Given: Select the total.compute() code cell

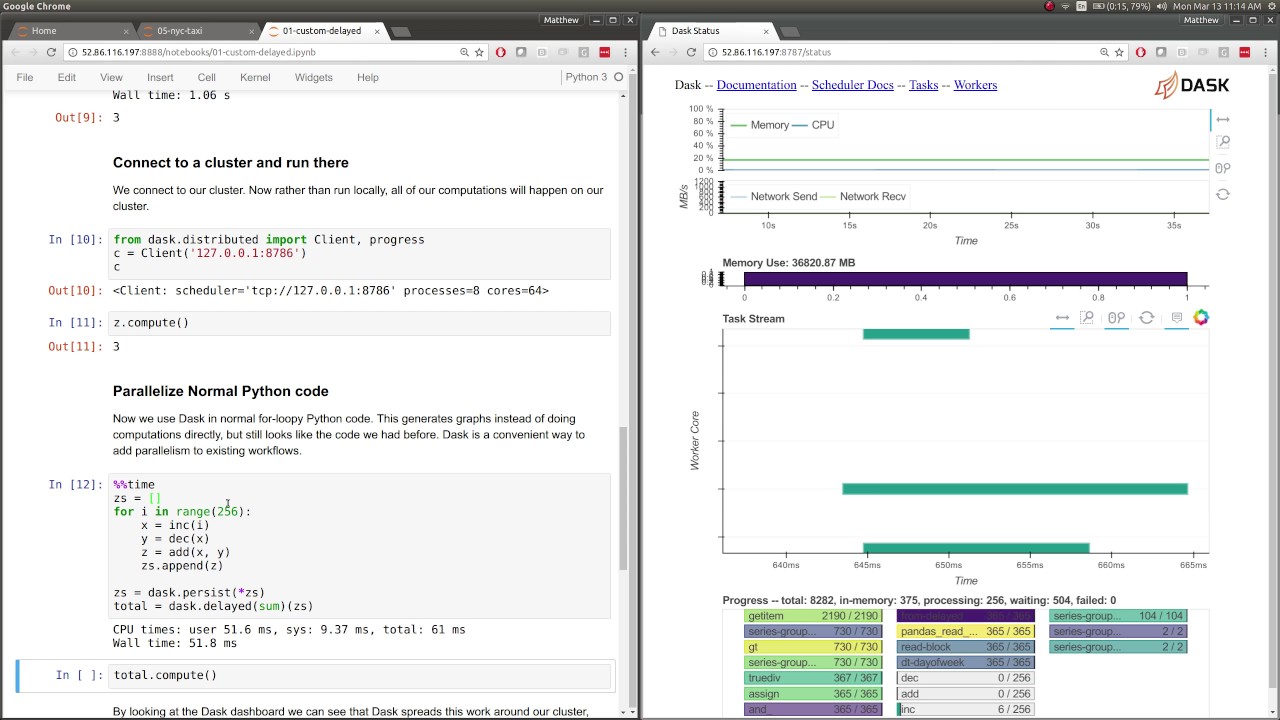Looking at the screenshot, I should [x=359, y=675].
